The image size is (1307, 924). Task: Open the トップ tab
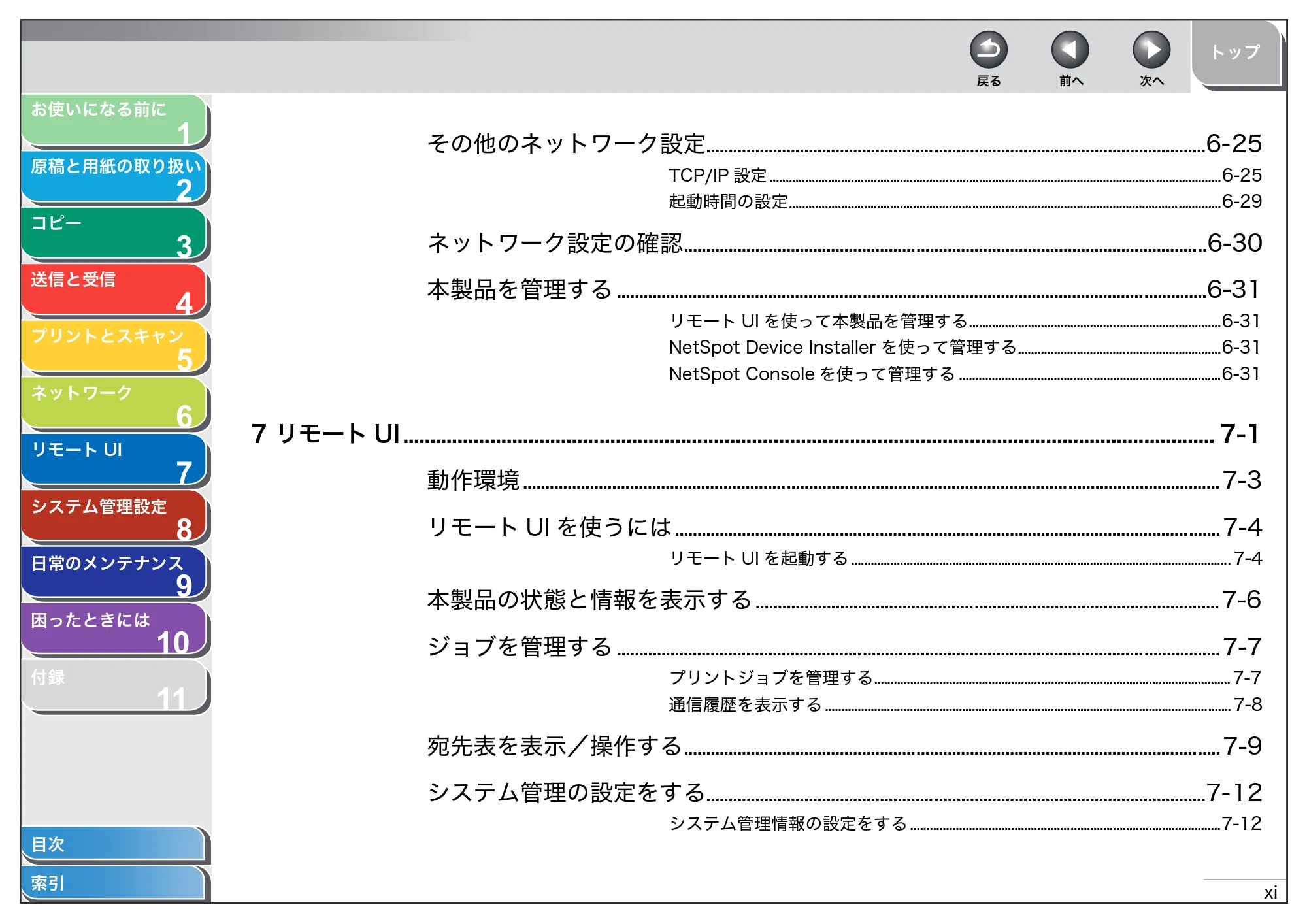1236,52
